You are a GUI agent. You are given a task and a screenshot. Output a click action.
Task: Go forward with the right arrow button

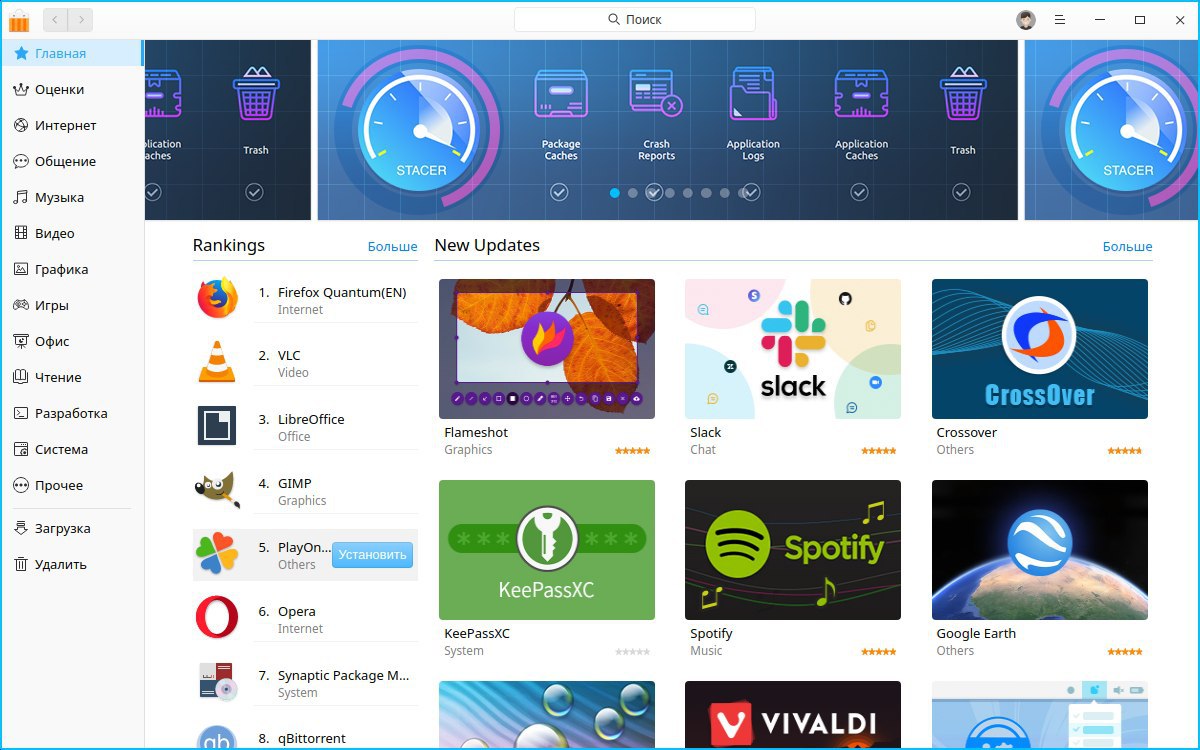tap(79, 19)
